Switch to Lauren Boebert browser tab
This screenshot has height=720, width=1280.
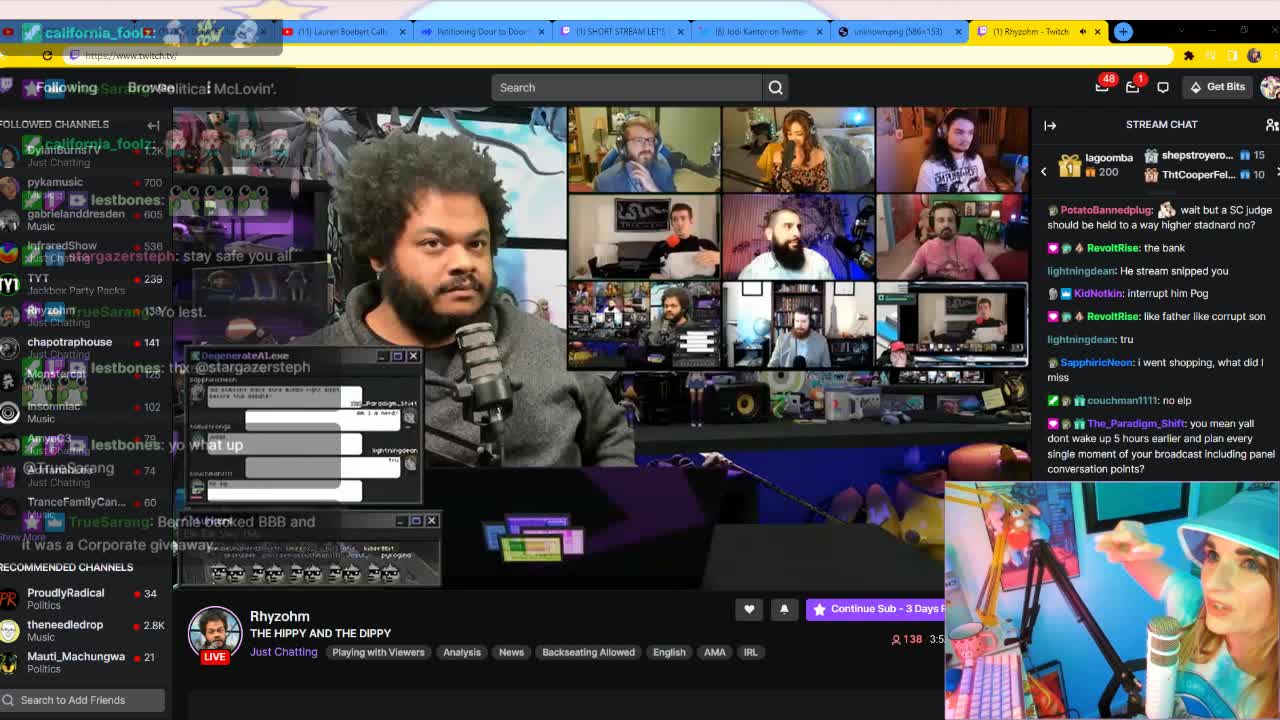342,31
